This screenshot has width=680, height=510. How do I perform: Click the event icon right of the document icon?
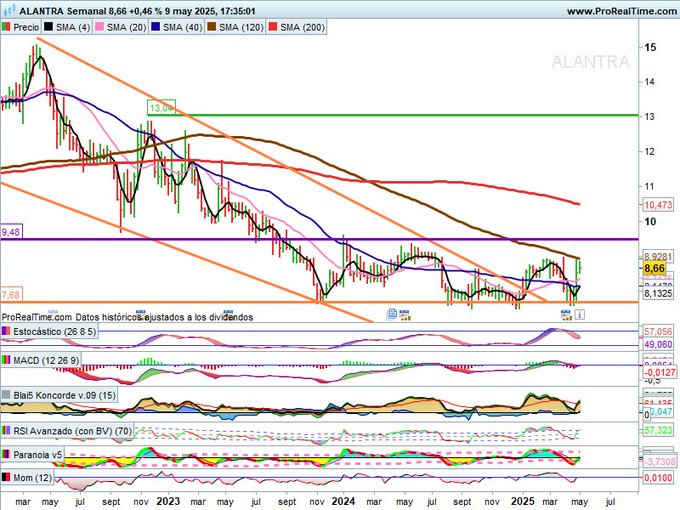(405, 314)
